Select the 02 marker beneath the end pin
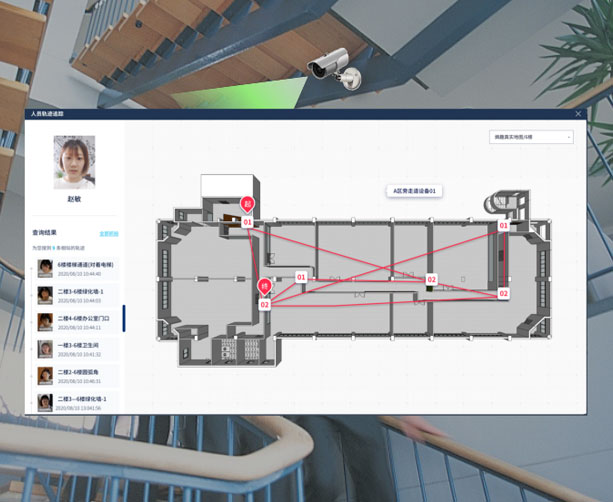Image resolution: width=613 pixels, height=502 pixels. [265, 305]
